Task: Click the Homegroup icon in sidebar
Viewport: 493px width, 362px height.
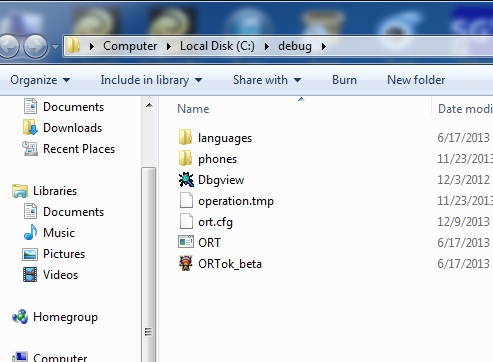Action: tap(20, 317)
